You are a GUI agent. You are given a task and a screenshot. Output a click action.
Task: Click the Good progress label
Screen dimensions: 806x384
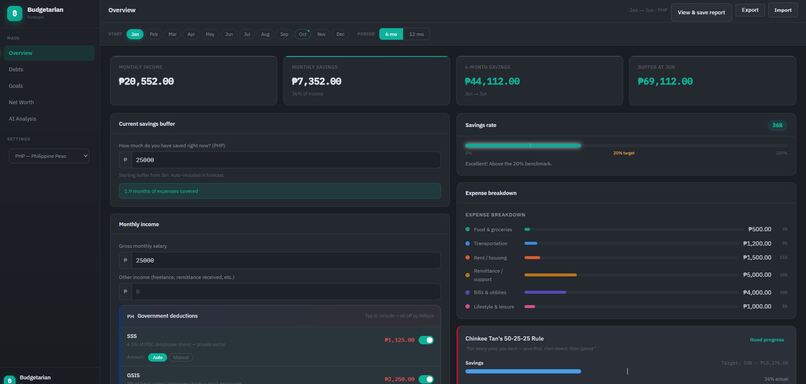click(x=767, y=340)
